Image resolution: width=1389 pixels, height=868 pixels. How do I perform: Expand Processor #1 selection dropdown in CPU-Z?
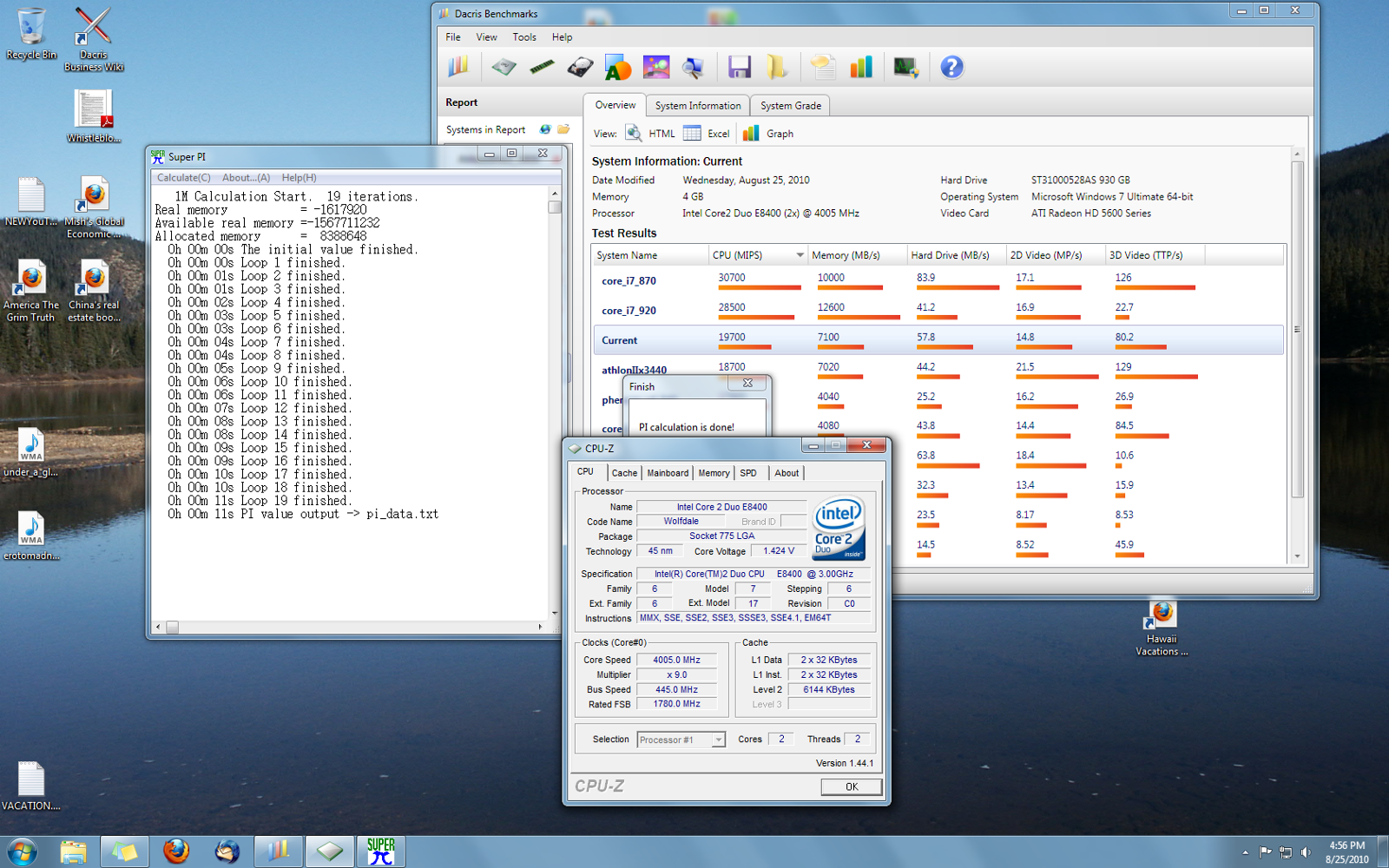tap(718, 740)
